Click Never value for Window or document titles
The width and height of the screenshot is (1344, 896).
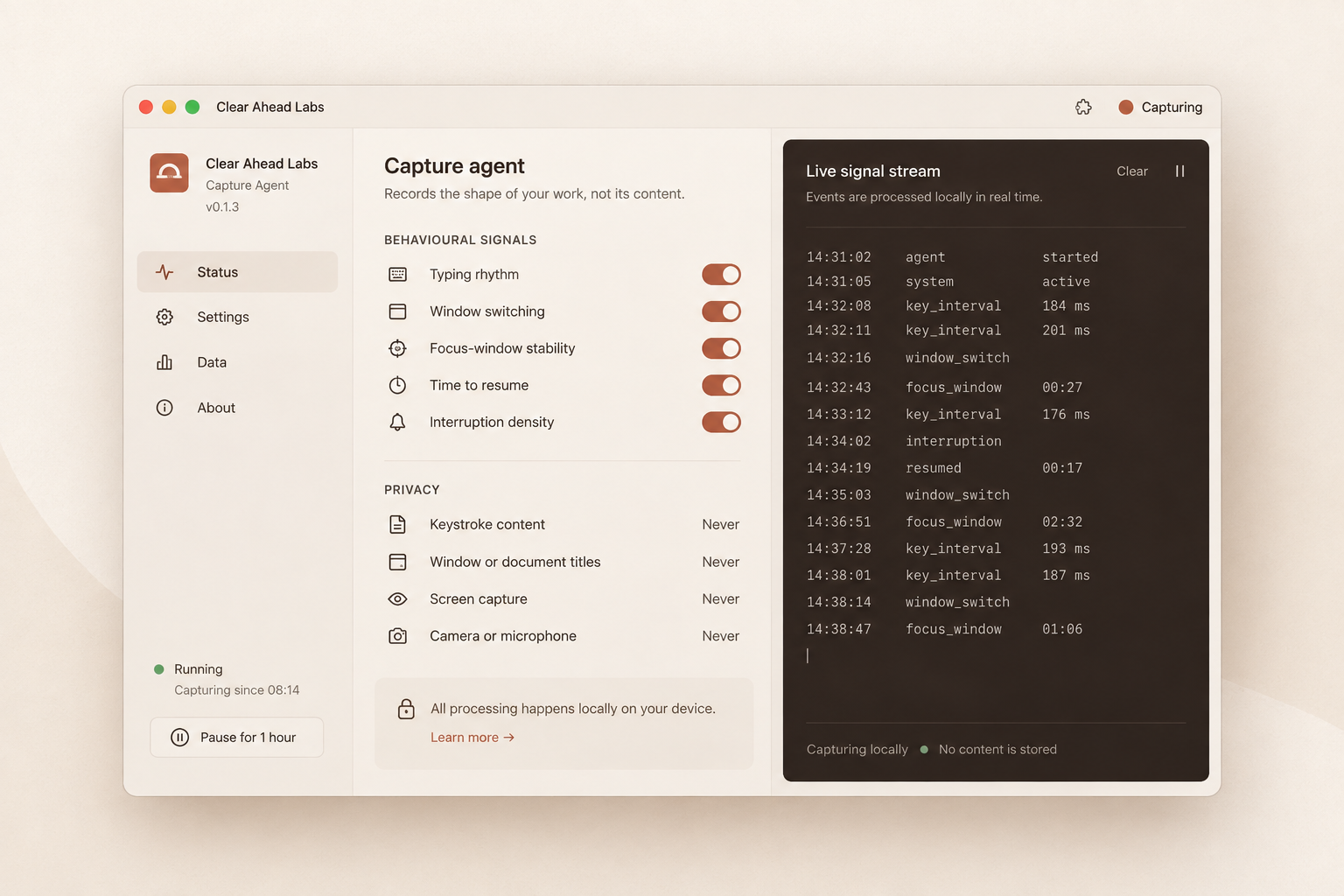[721, 562]
